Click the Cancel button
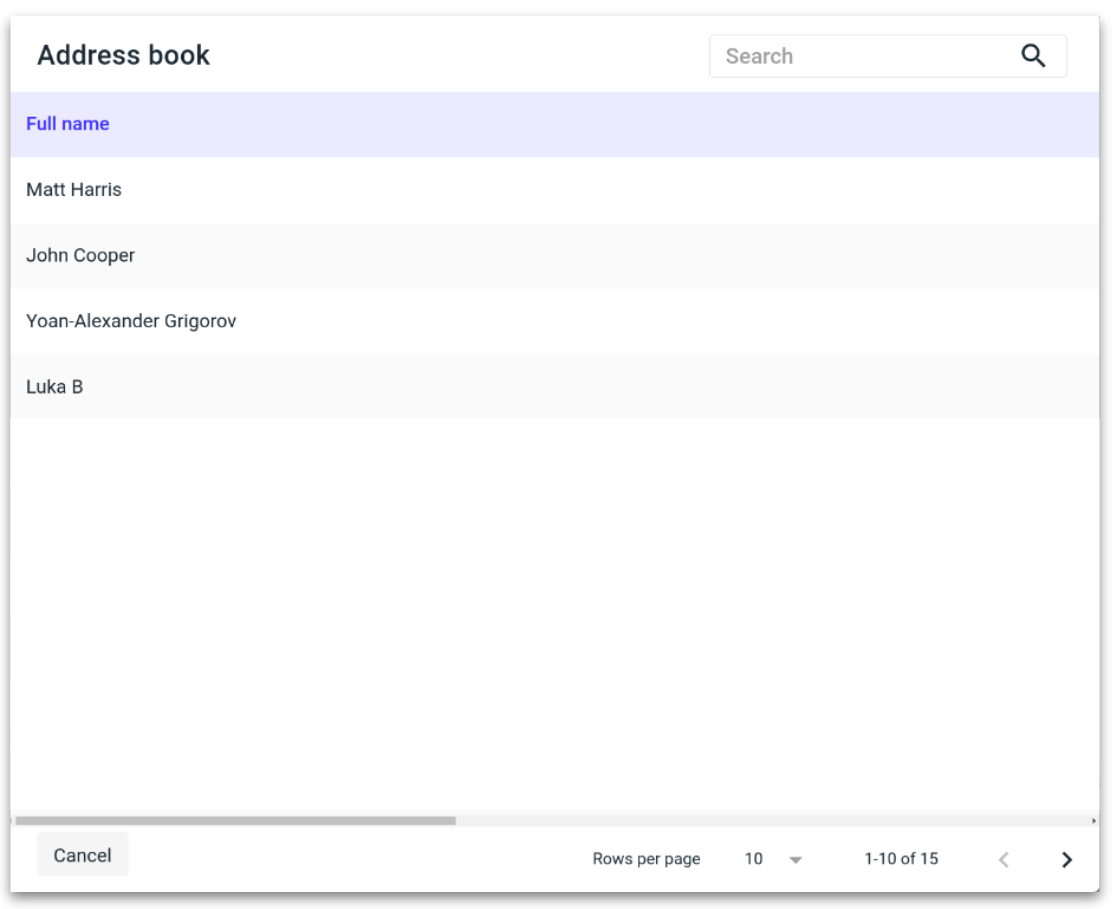 pyautogui.click(x=82, y=854)
